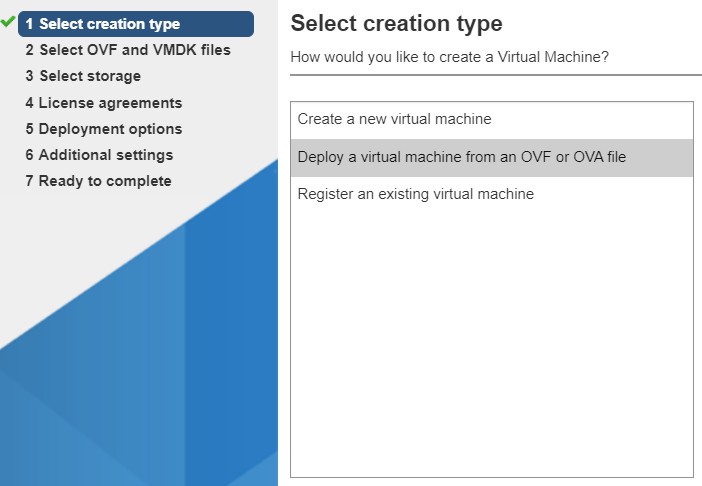
Task: Click the number 1 in the highlighted step
Action: point(30,24)
